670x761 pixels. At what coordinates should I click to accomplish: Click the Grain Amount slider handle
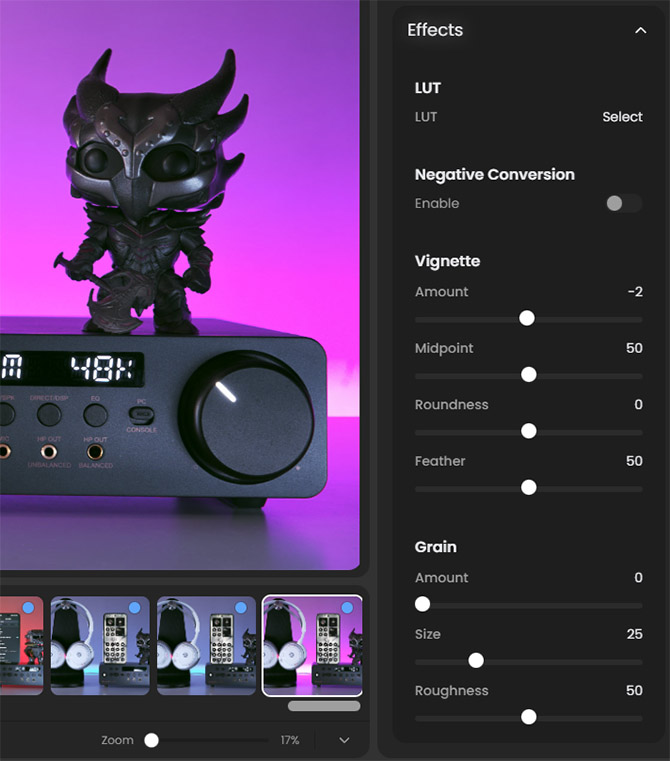[422, 604]
